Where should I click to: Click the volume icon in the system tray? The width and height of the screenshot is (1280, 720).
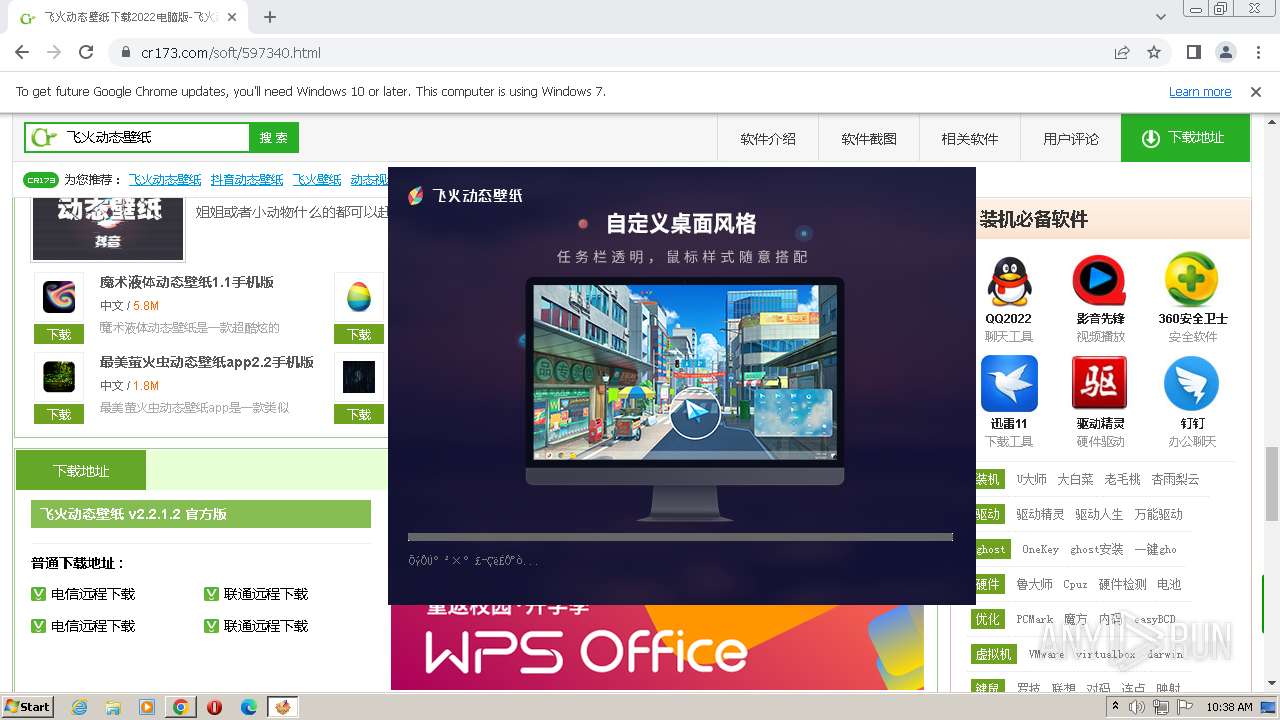(x=1137, y=707)
